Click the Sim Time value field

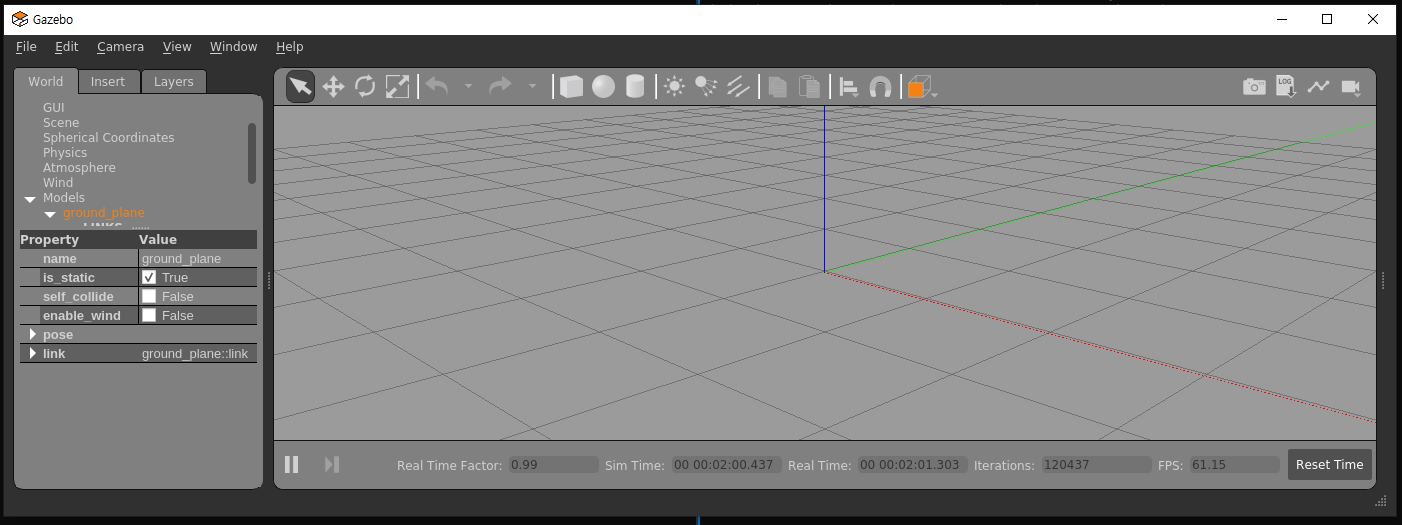726,465
